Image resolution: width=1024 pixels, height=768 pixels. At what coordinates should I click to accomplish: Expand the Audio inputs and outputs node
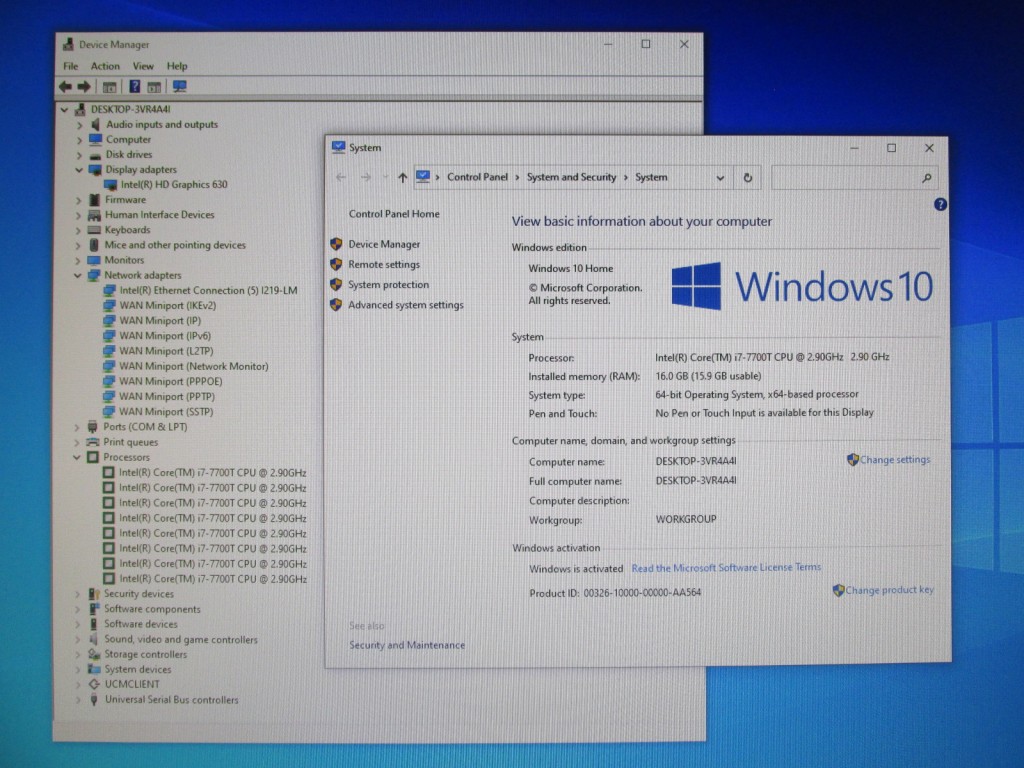(x=79, y=125)
